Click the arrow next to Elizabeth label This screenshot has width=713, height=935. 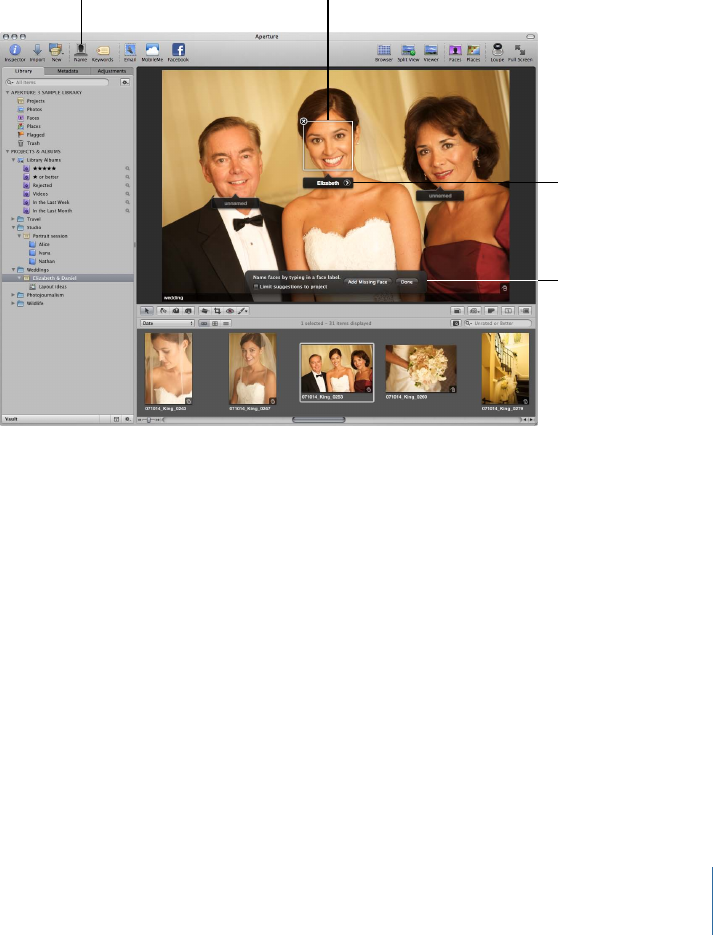(347, 183)
